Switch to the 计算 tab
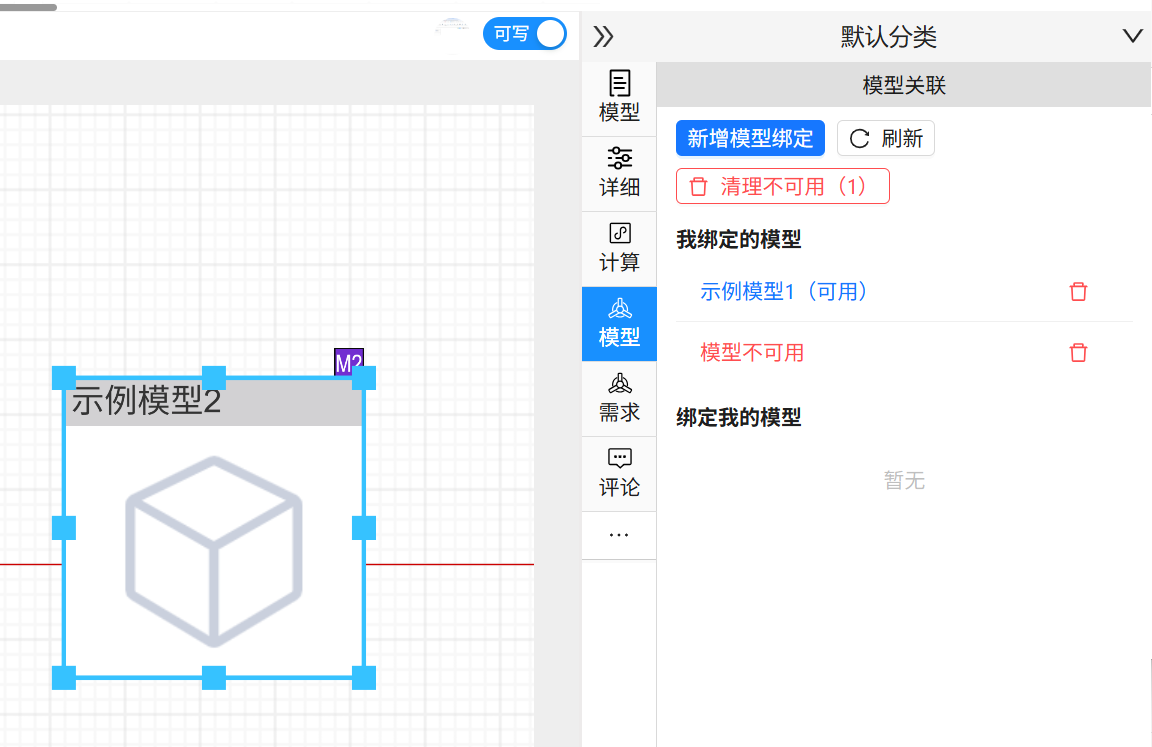Image resolution: width=1152 pixels, height=747 pixels. [x=619, y=248]
